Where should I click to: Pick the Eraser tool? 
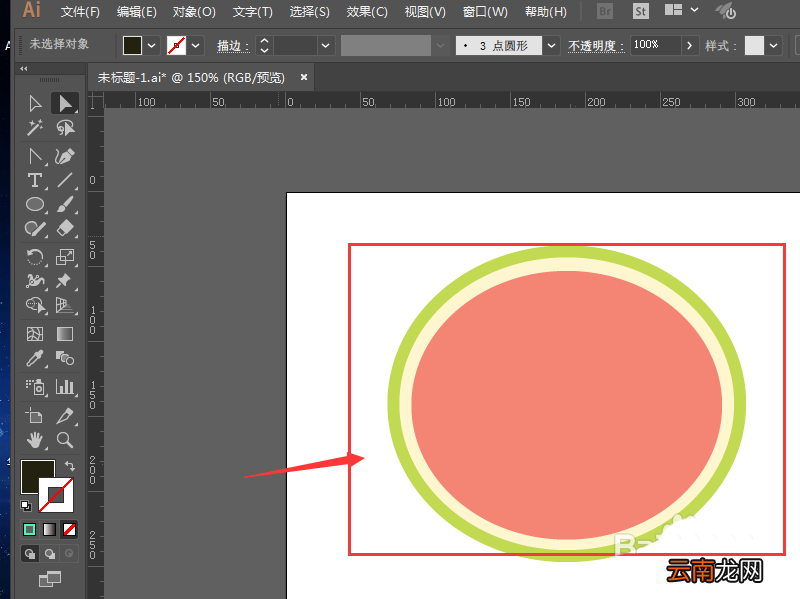tap(65, 228)
